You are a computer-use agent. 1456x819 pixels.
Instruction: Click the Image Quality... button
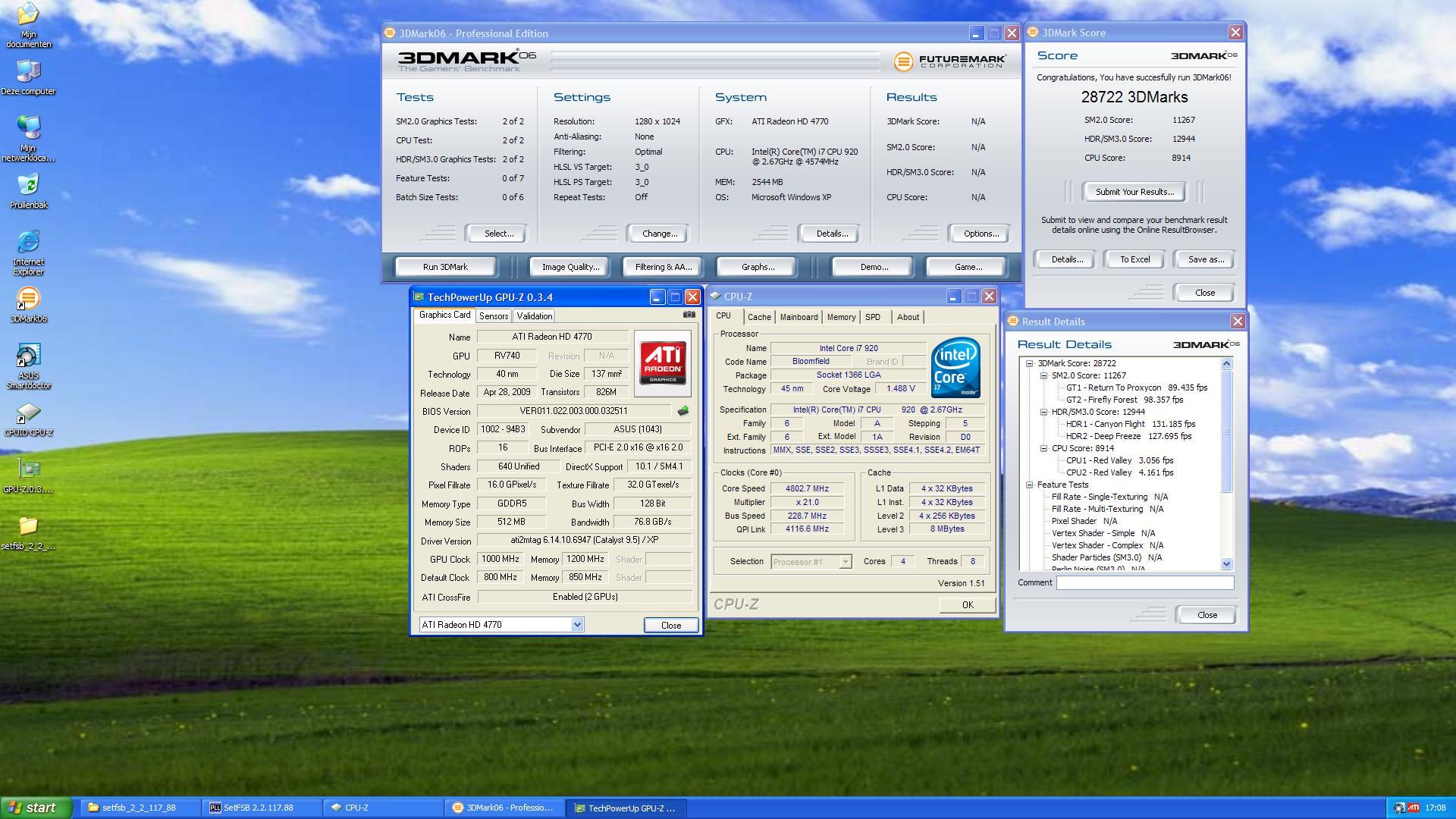tap(570, 267)
